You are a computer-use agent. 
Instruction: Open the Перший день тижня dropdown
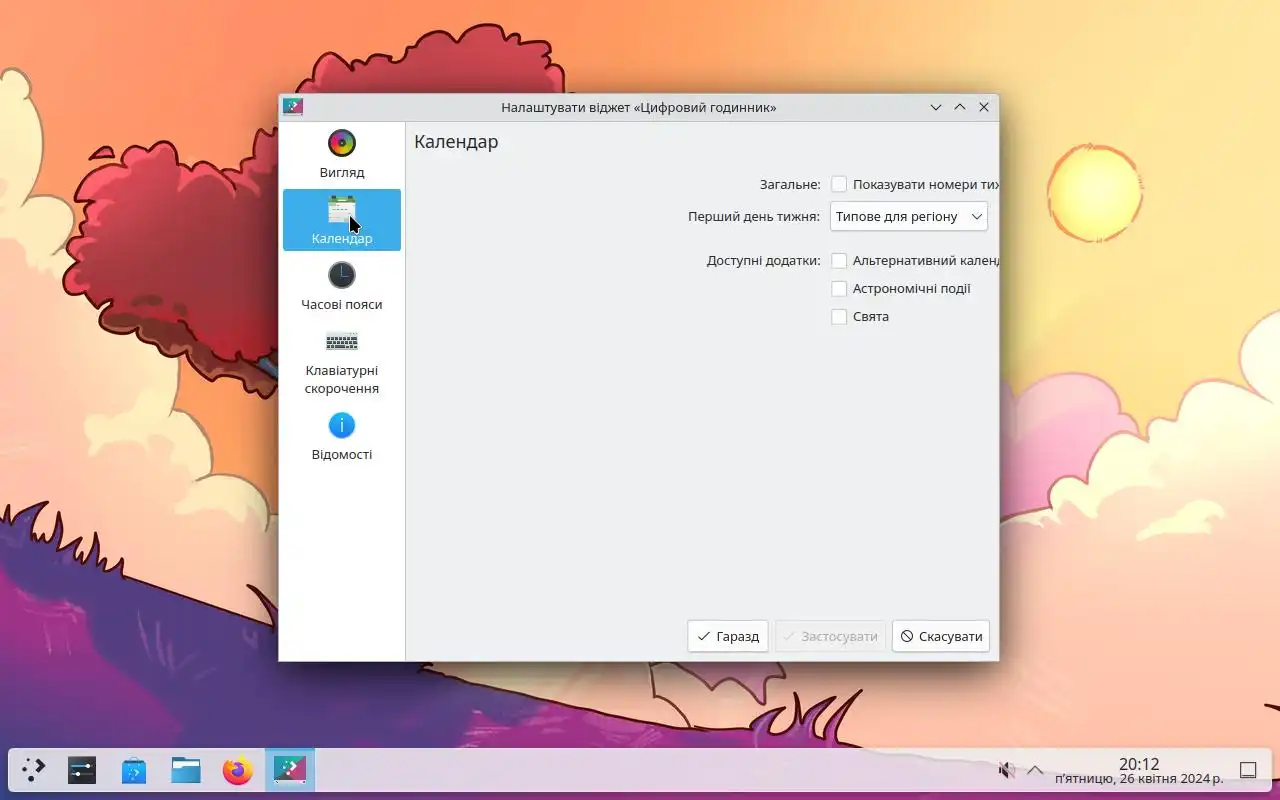pyautogui.click(x=909, y=216)
